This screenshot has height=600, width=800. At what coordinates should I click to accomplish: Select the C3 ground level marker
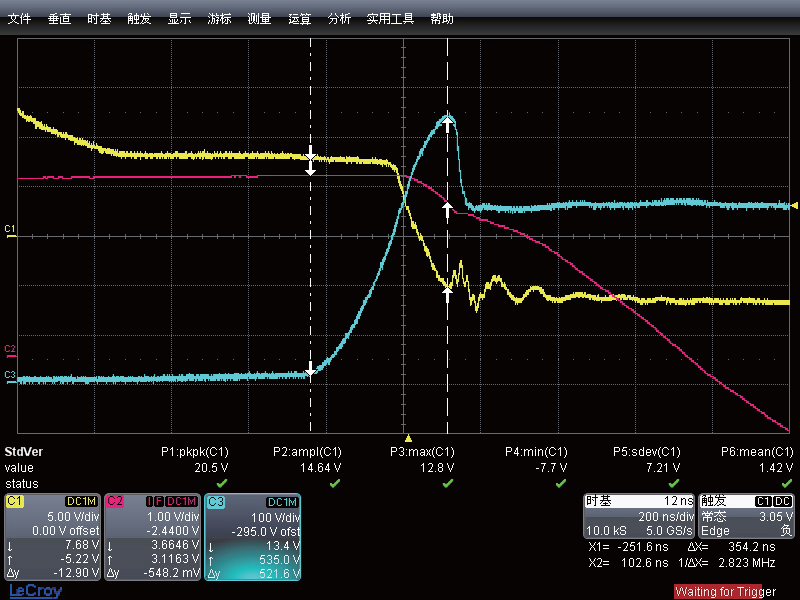(10, 377)
